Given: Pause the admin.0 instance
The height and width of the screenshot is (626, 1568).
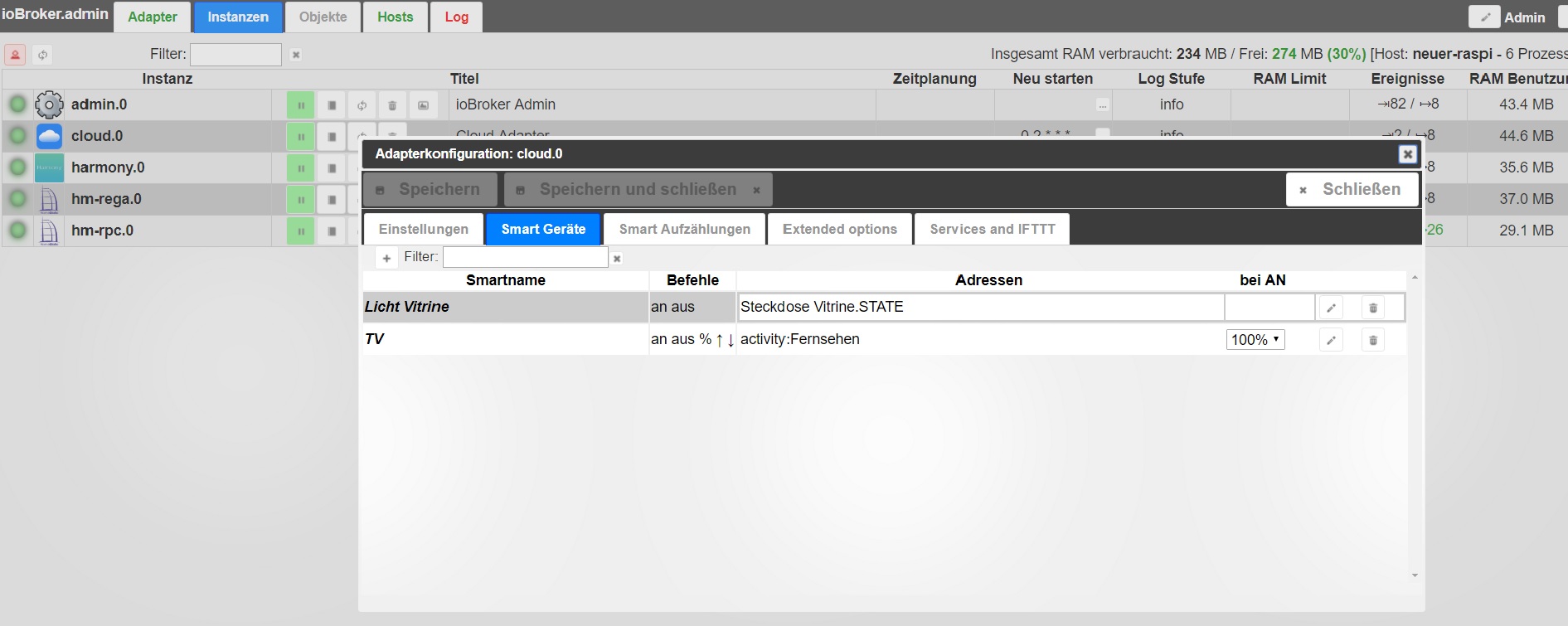Looking at the screenshot, I should 300,105.
